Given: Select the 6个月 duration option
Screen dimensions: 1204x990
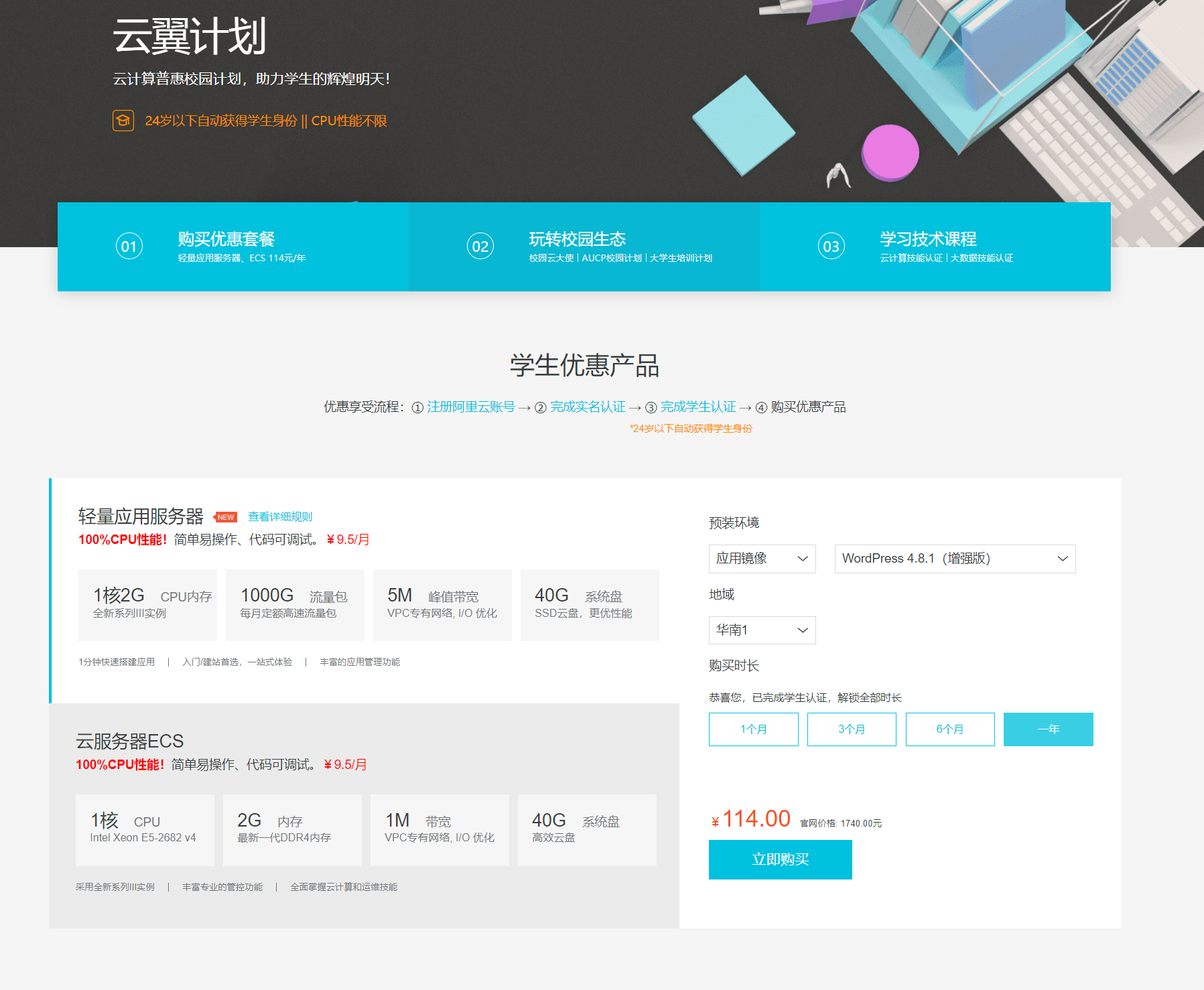Looking at the screenshot, I should click(950, 729).
